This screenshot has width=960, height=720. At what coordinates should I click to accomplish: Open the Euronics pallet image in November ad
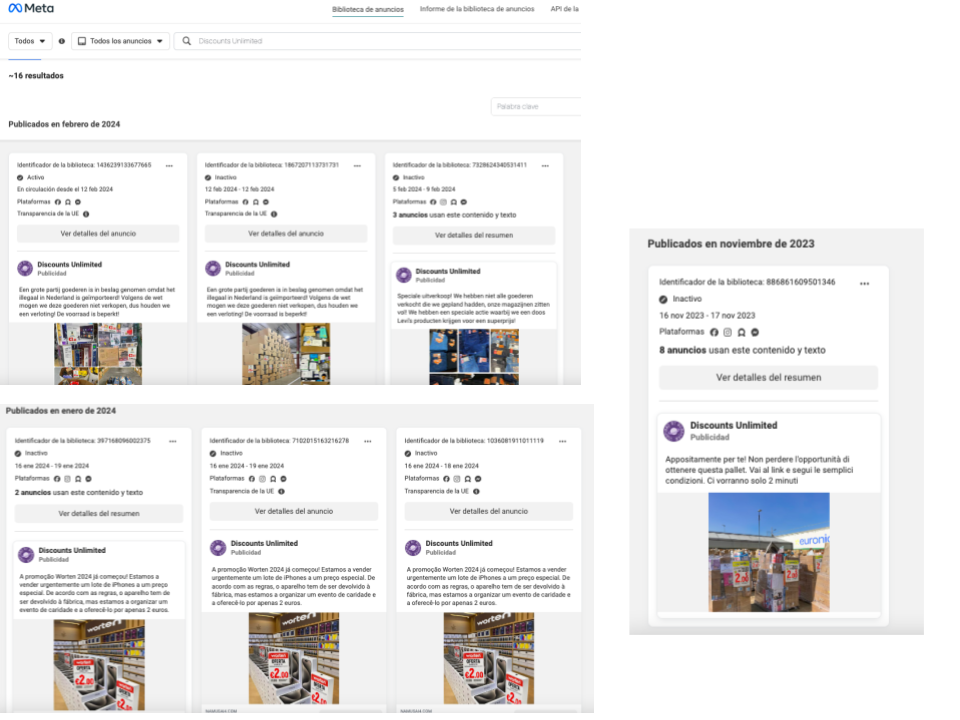coord(768,552)
